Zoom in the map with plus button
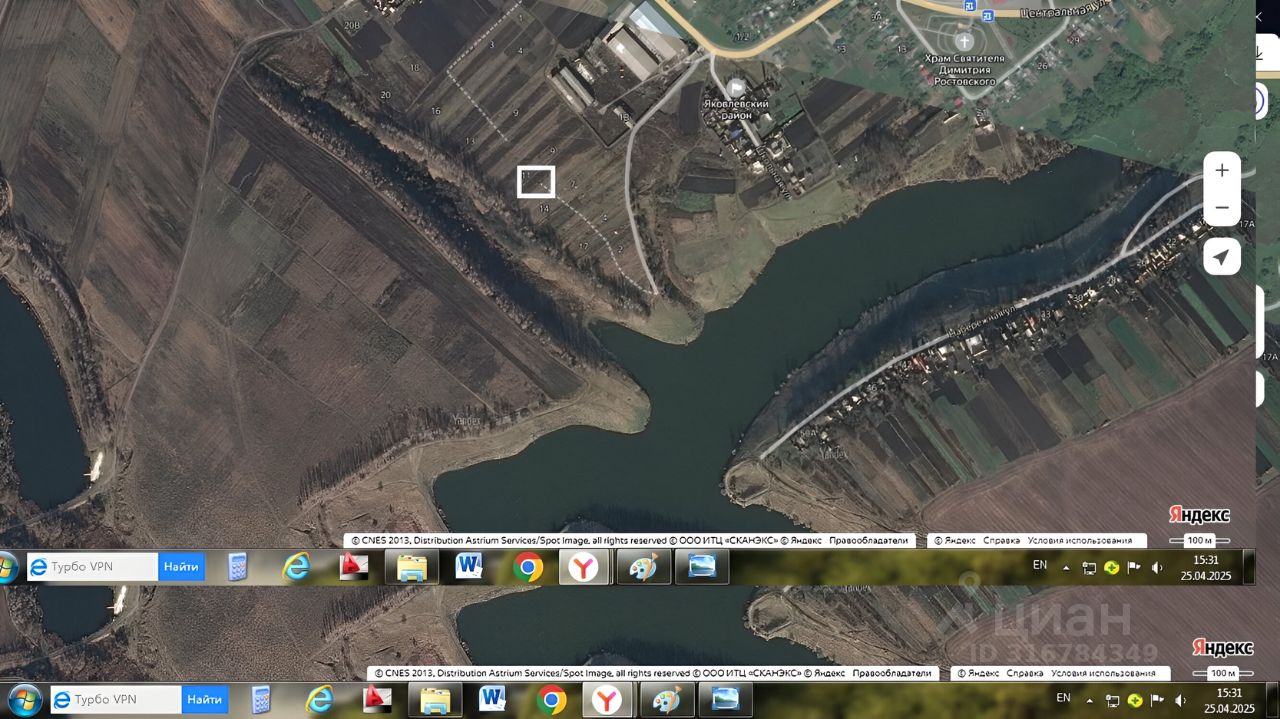The height and width of the screenshot is (719, 1280). 1221,170
